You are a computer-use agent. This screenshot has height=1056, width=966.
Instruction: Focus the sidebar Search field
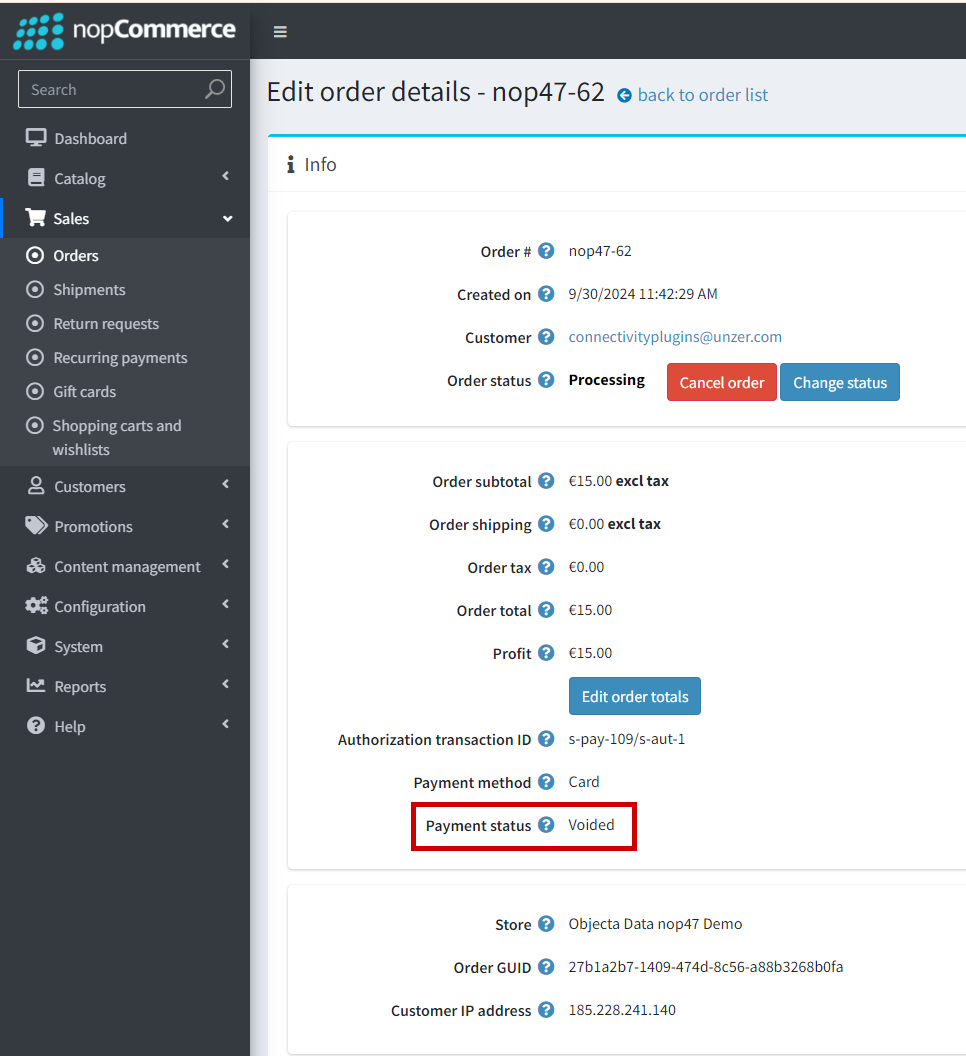125,89
